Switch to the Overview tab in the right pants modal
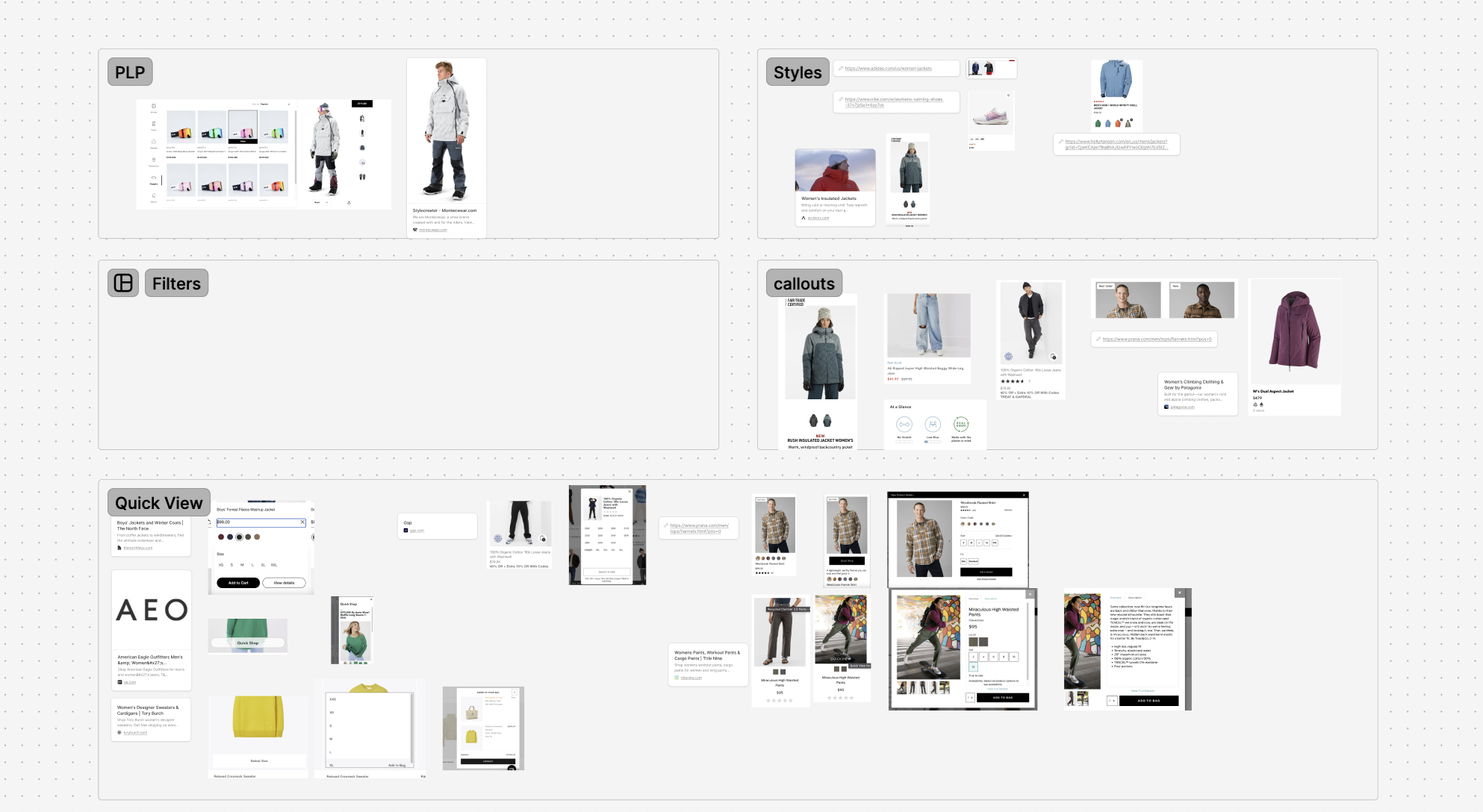This screenshot has width=1483, height=812. point(1116,598)
